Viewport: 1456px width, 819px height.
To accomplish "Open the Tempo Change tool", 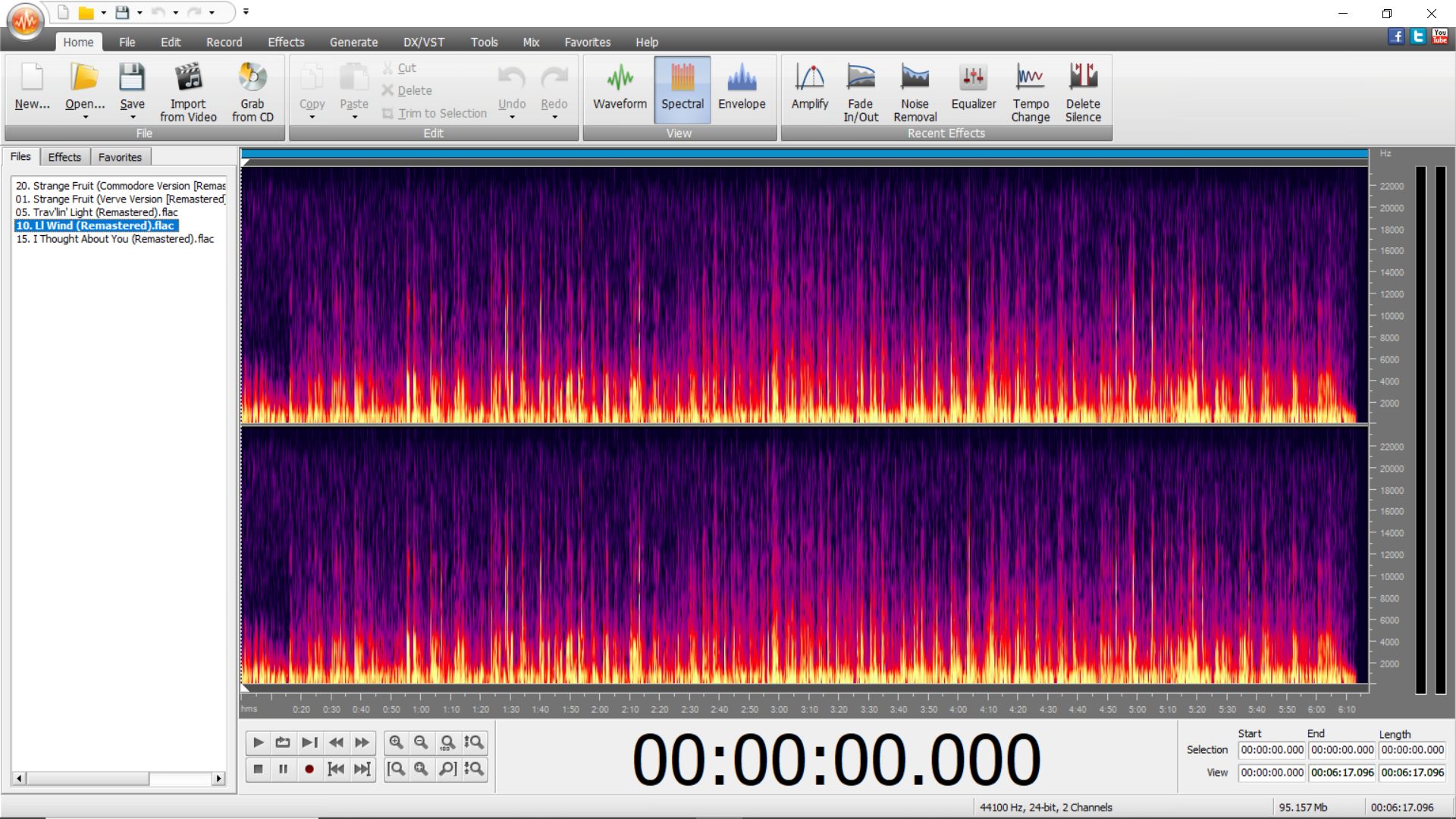I will pos(1030,91).
